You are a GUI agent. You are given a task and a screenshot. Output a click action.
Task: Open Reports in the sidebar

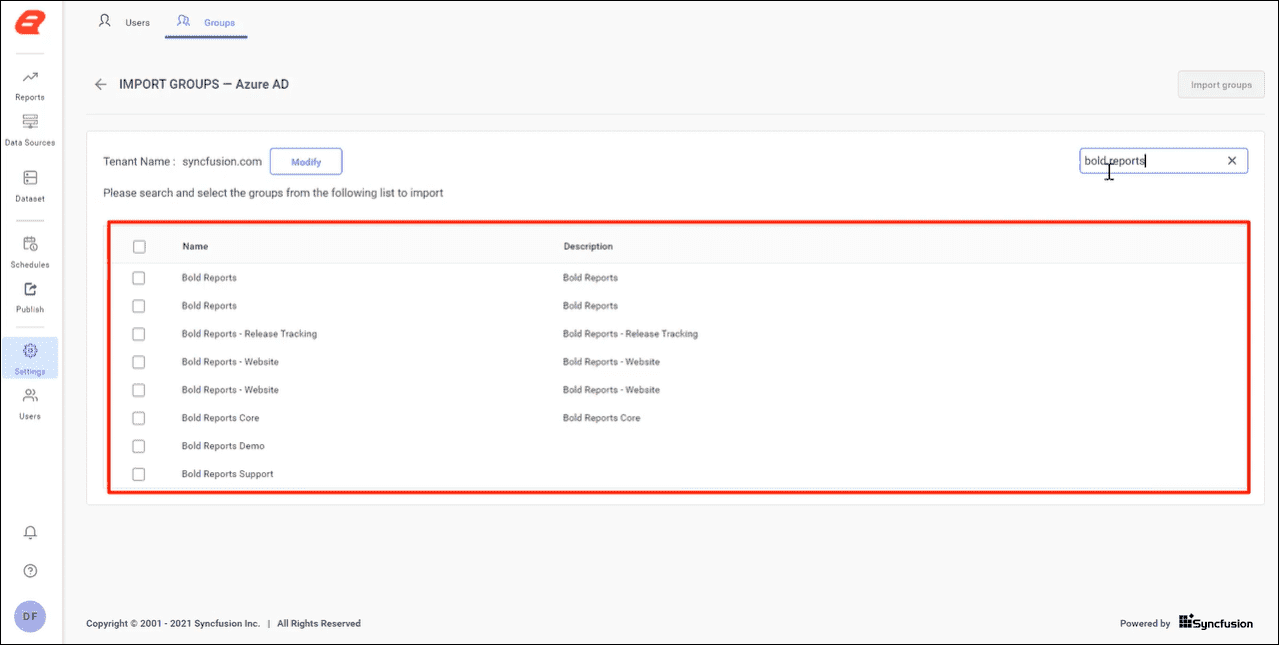pyautogui.click(x=30, y=86)
